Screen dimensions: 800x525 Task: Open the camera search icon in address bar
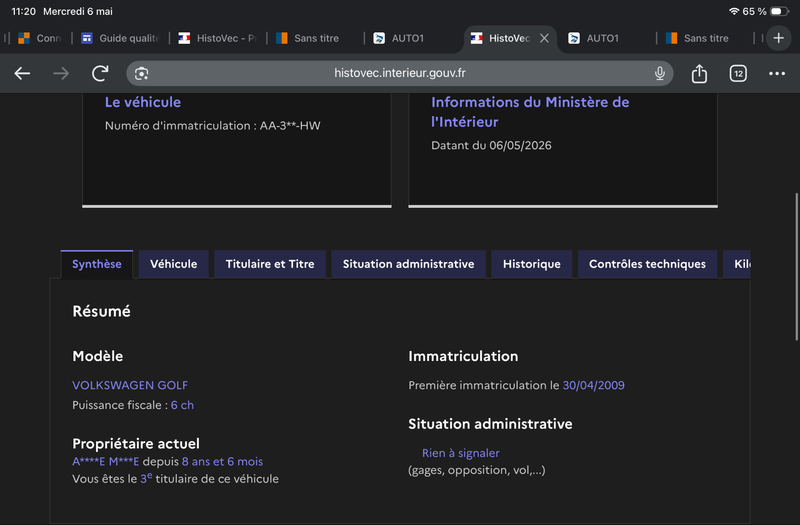click(141, 73)
